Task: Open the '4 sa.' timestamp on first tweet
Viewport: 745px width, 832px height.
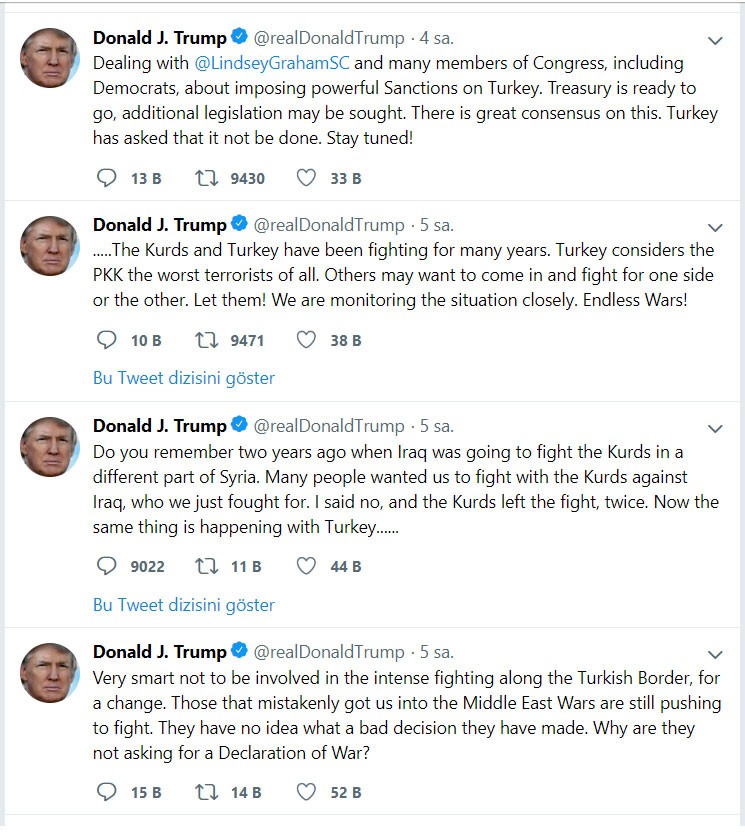Action: tap(436, 39)
